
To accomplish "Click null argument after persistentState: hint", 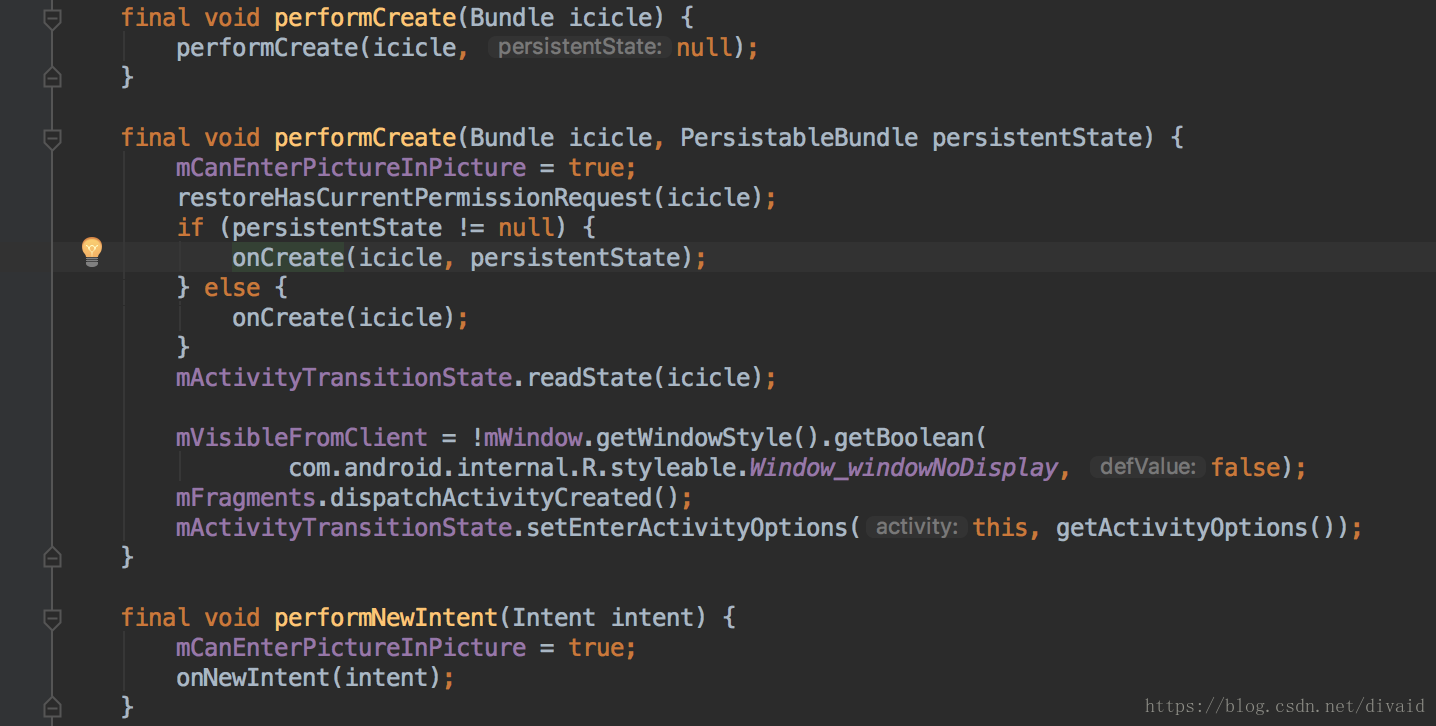I will click(704, 47).
